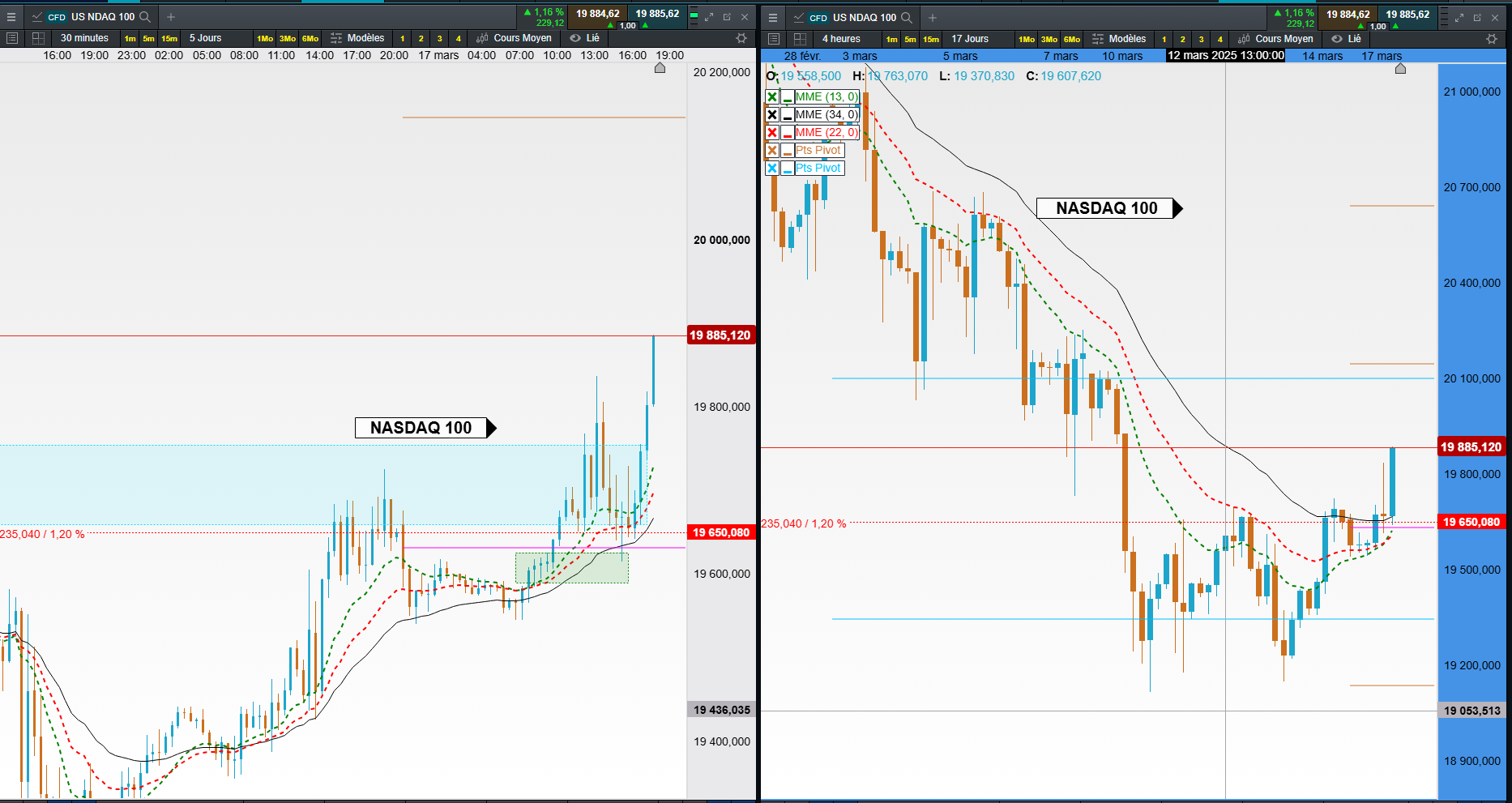Search instrument in left chart header
The height and width of the screenshot is (803, 1512).
point(145,17)
